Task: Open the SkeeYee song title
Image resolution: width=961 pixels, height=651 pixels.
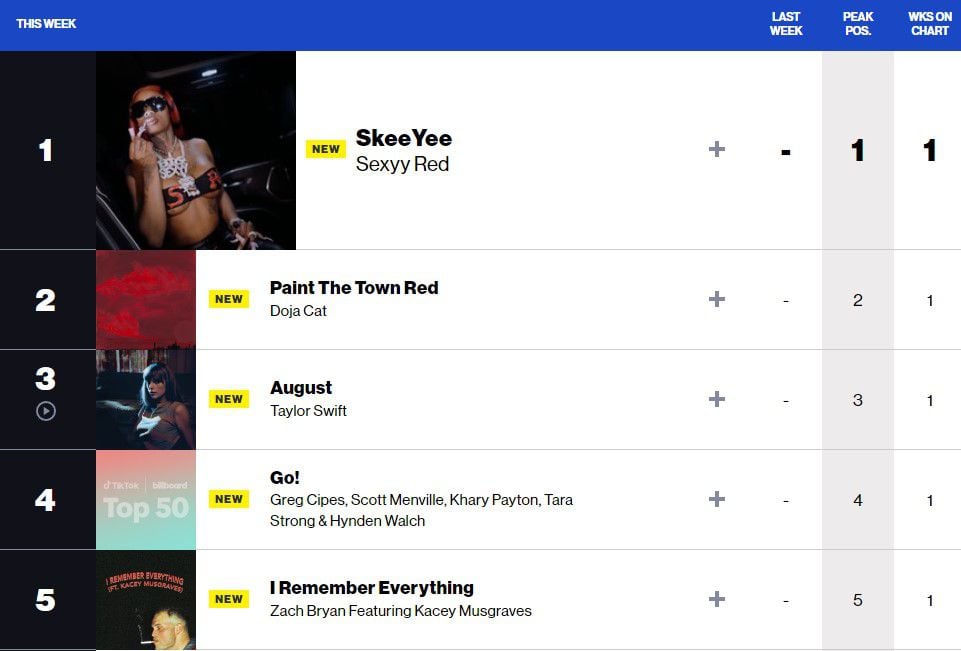Action: [x=404, y=138]
